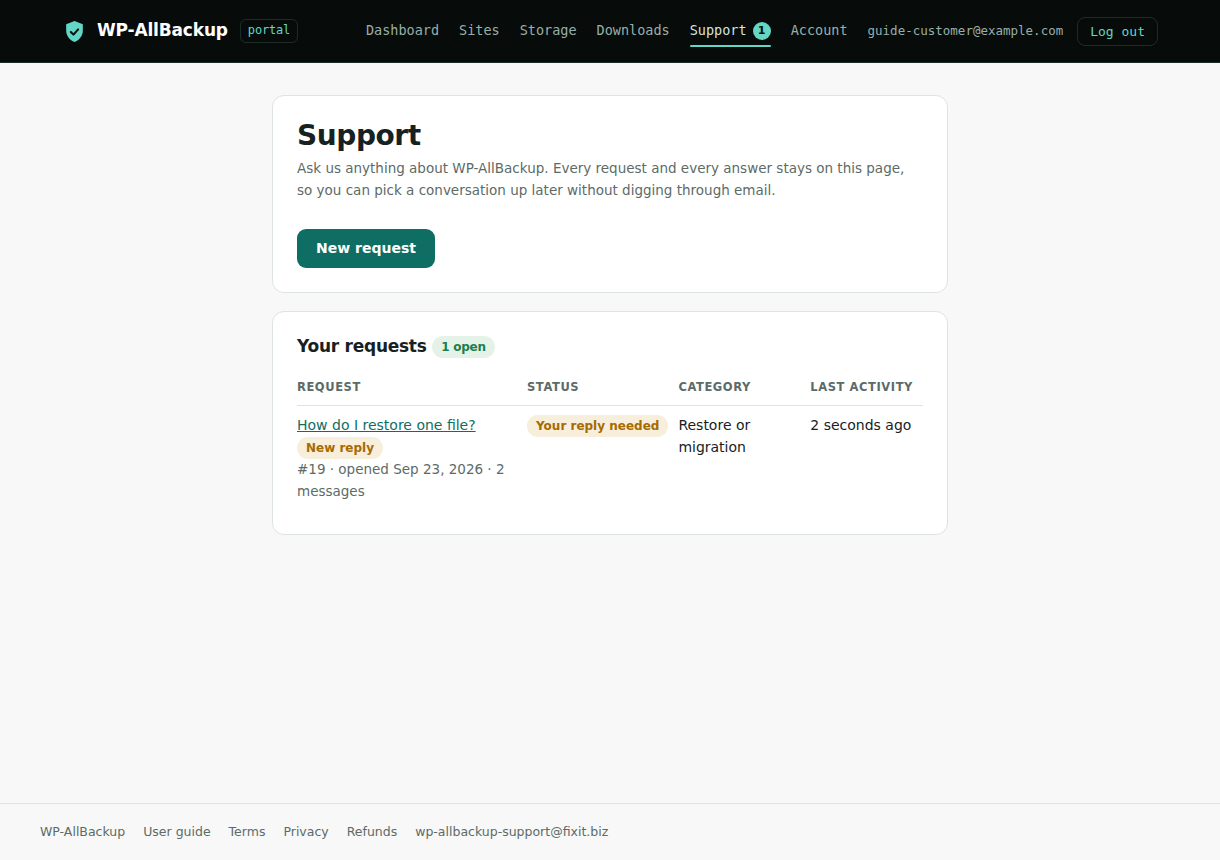This screenshot has height=860, width=1220.
Task: View the Privacy policy
Action: pos(306,832)
